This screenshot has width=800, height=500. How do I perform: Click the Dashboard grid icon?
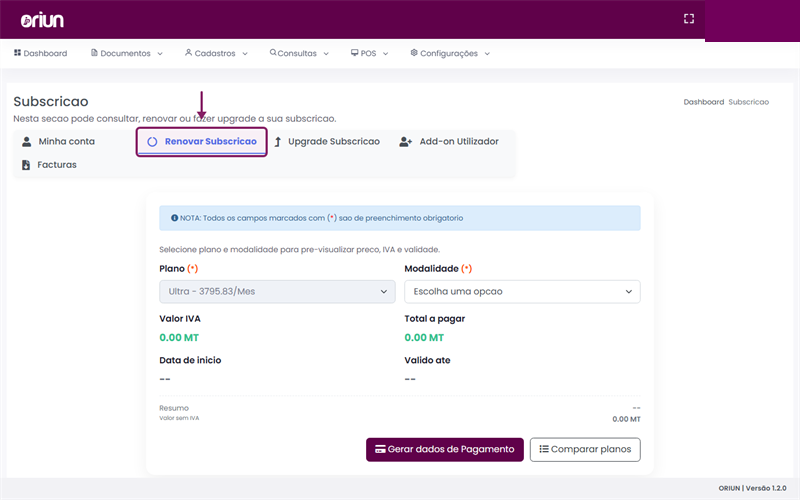17,53
